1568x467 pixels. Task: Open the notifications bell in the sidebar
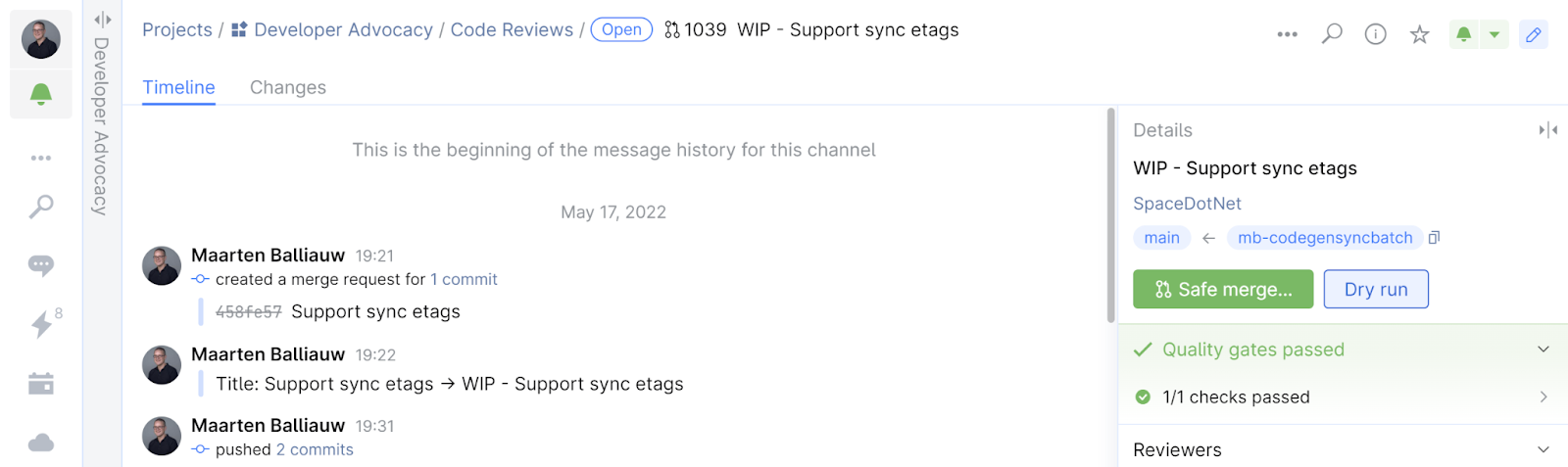[40, 94]
